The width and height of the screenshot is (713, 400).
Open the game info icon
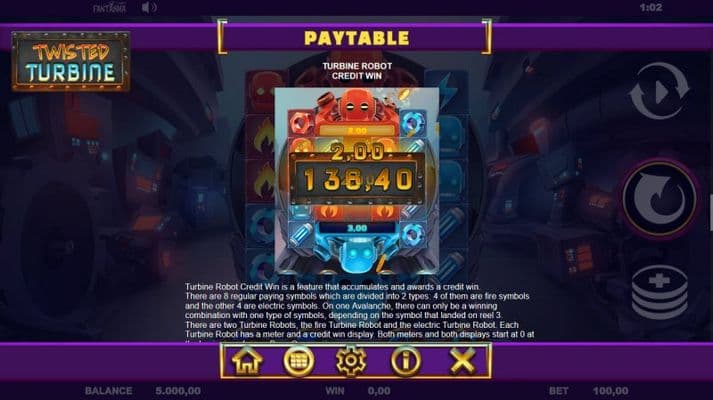point(405,361)
